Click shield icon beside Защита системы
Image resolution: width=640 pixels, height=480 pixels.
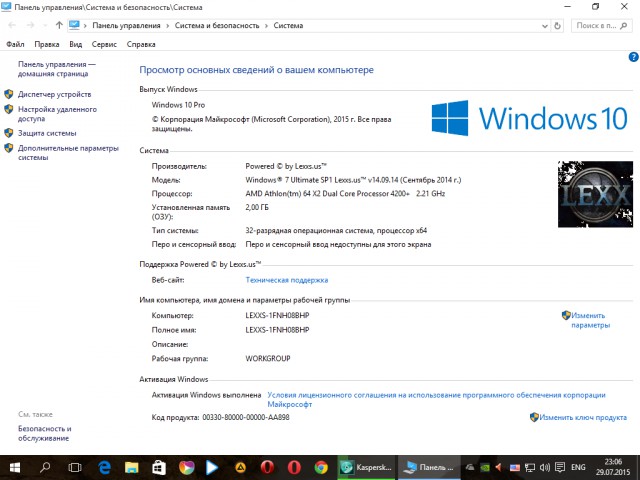point(9,133)
